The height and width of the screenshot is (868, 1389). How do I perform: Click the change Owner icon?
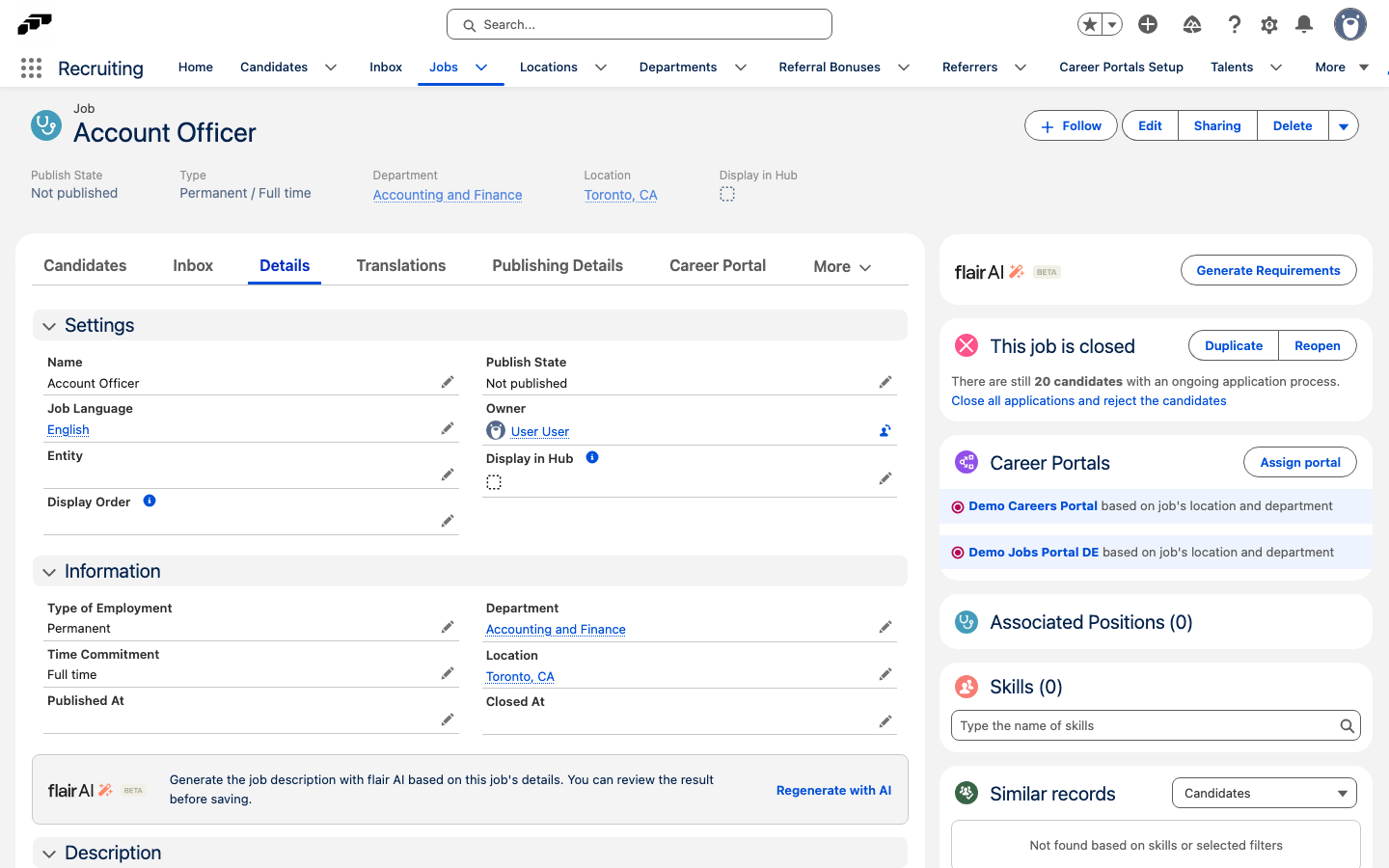tap(885, 431)
